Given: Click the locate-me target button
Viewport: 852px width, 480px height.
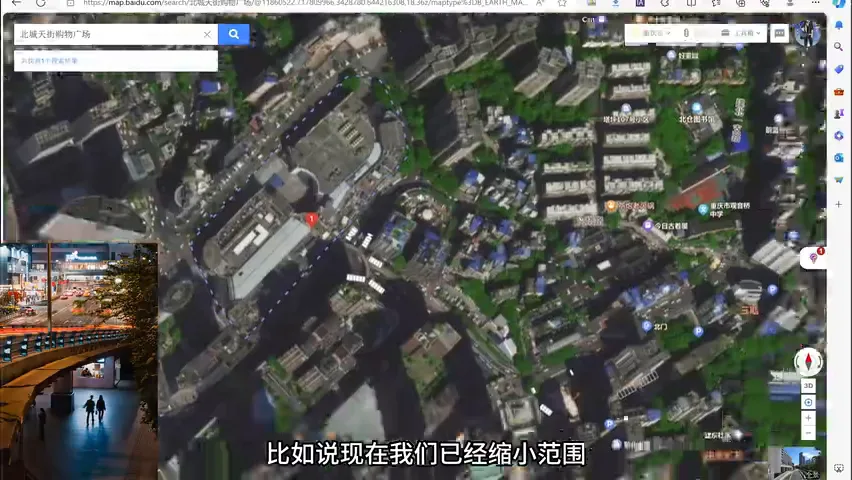Looking at the screenshot, I should pos(808,402).
